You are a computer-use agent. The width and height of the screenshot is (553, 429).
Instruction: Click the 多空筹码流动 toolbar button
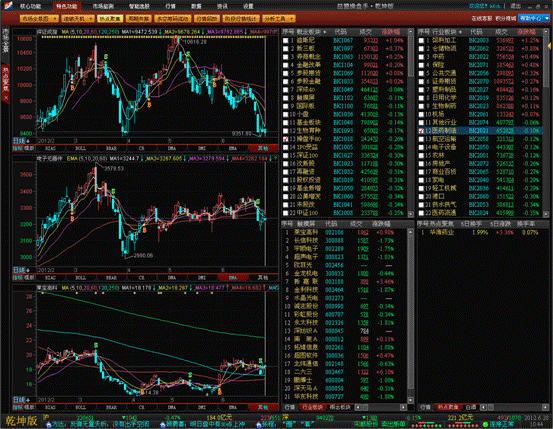coord(173,19)
